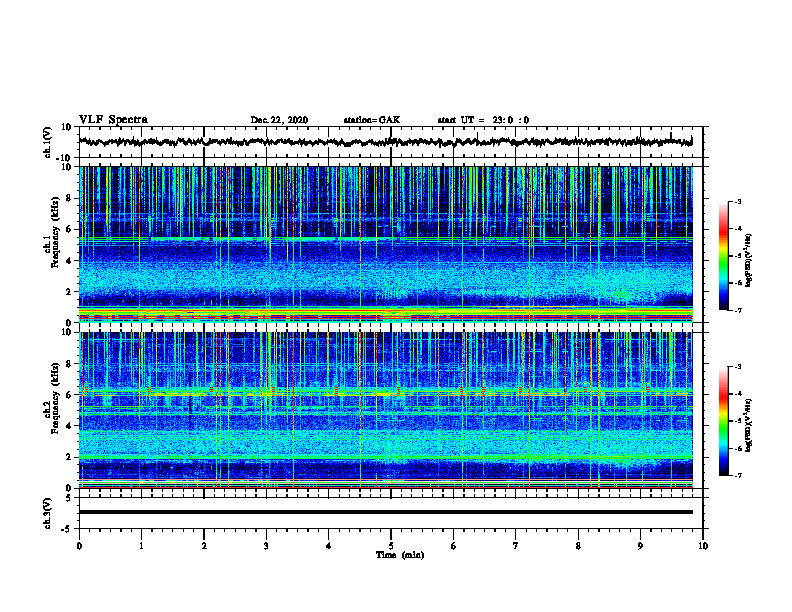Click the "6" minute tick label
Screen dimensions: 792x612
point(453,546)
